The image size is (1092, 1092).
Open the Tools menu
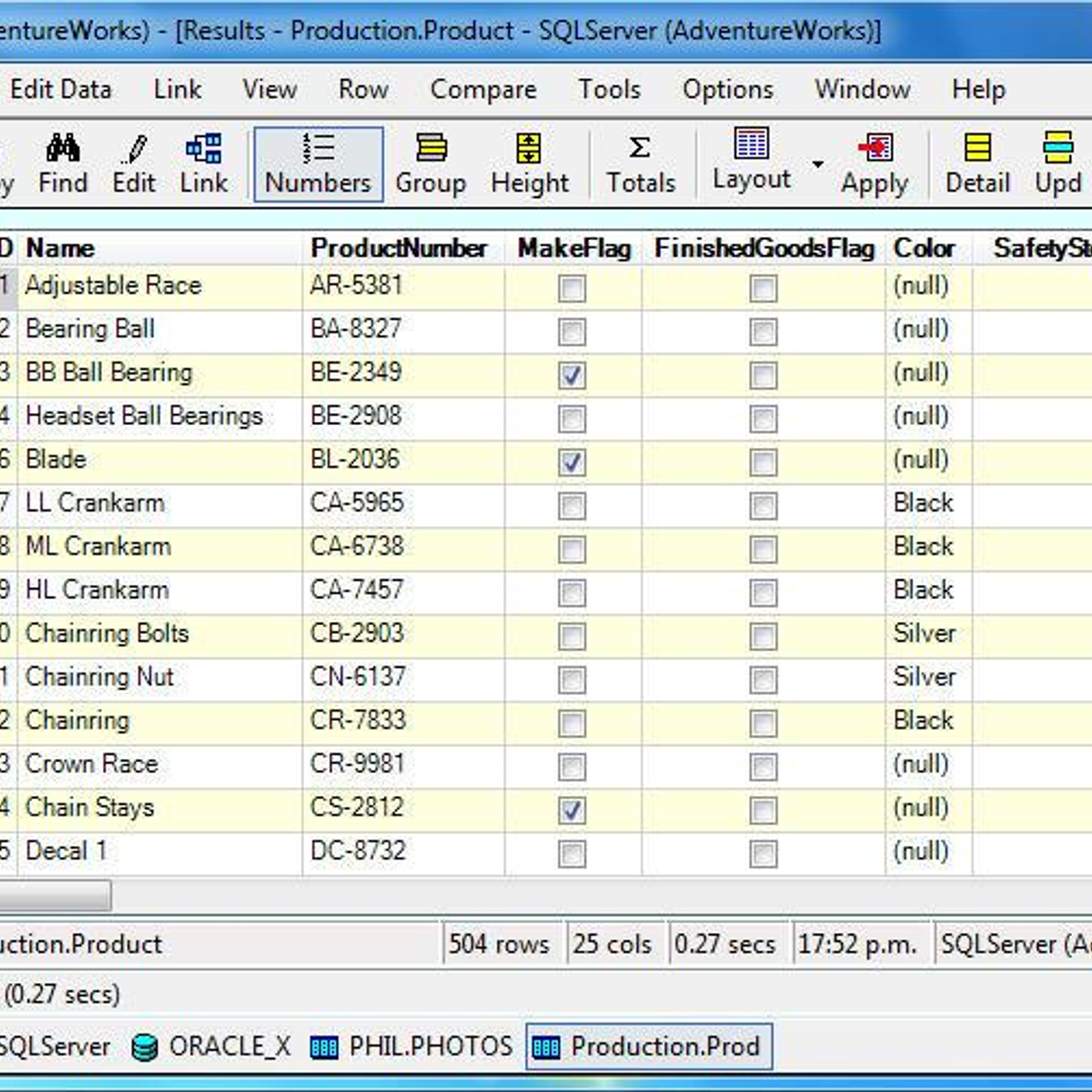tap(609, 89)
